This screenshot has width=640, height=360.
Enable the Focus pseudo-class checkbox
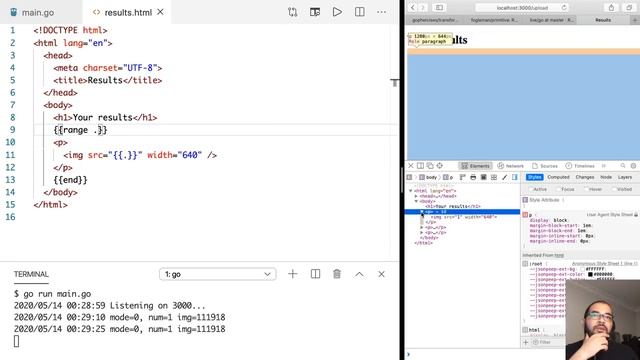tap(559, 189)
